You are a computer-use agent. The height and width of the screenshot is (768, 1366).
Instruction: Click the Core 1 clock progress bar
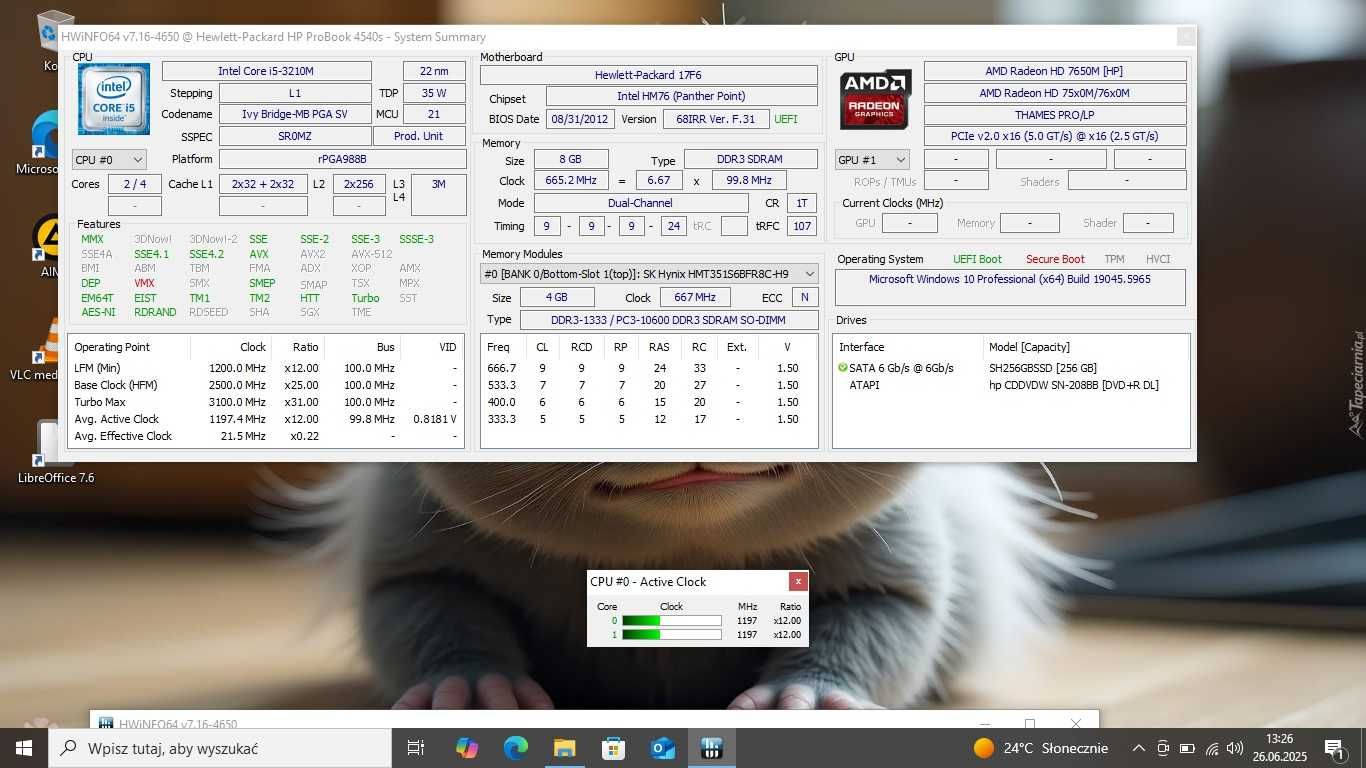tap(671, 635)
